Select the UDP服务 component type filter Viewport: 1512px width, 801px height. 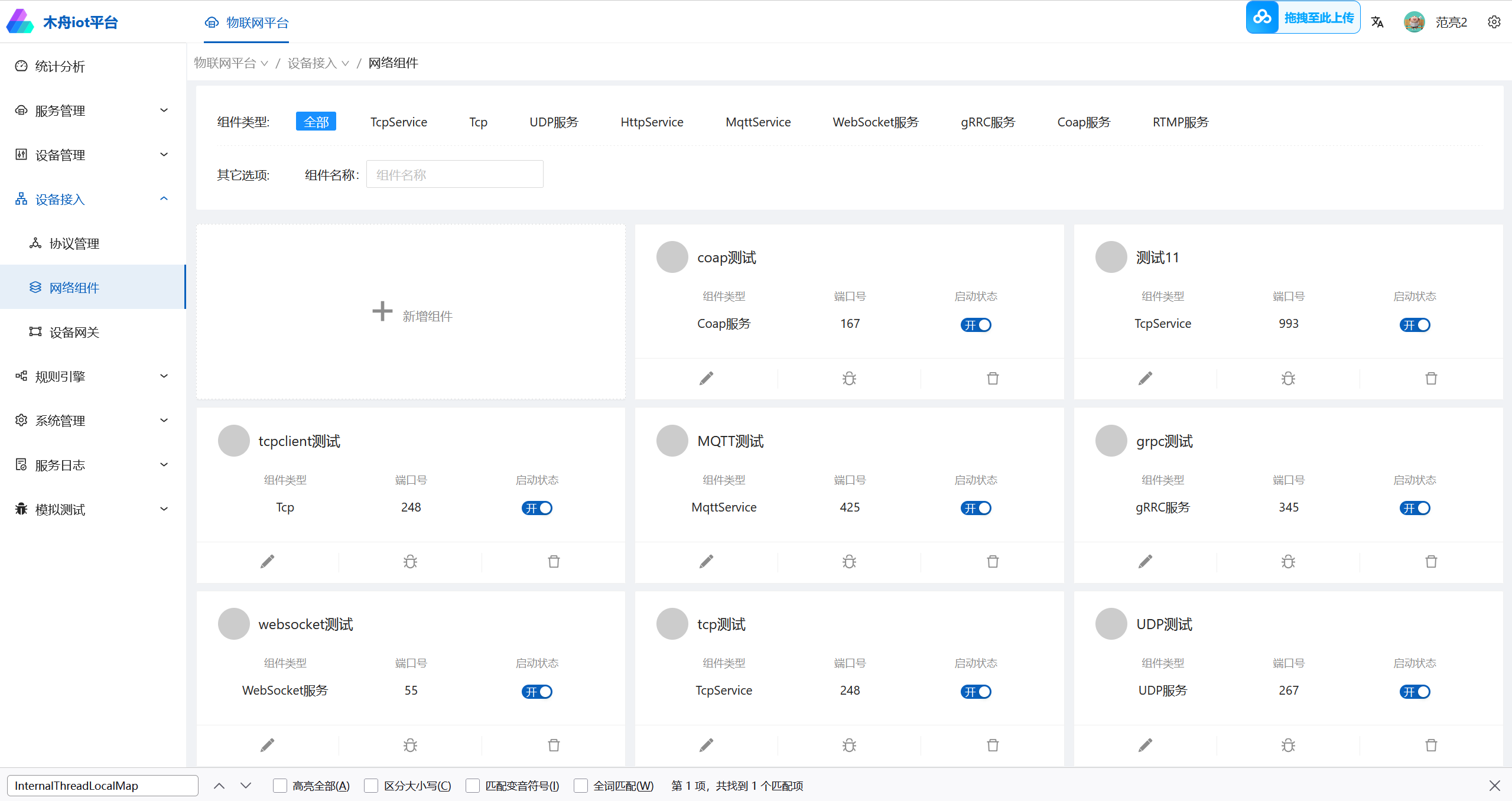pyautogui.click(x=554, y=122)
